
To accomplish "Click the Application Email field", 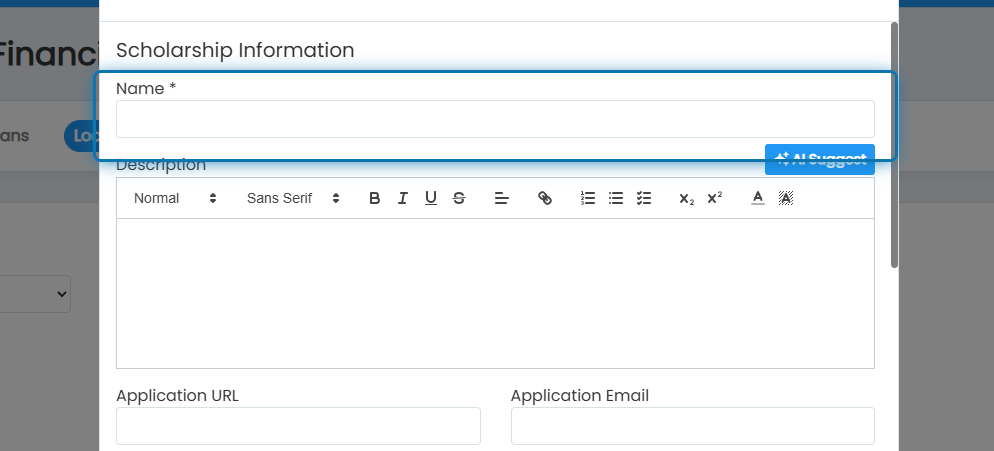I will [693, 426].
